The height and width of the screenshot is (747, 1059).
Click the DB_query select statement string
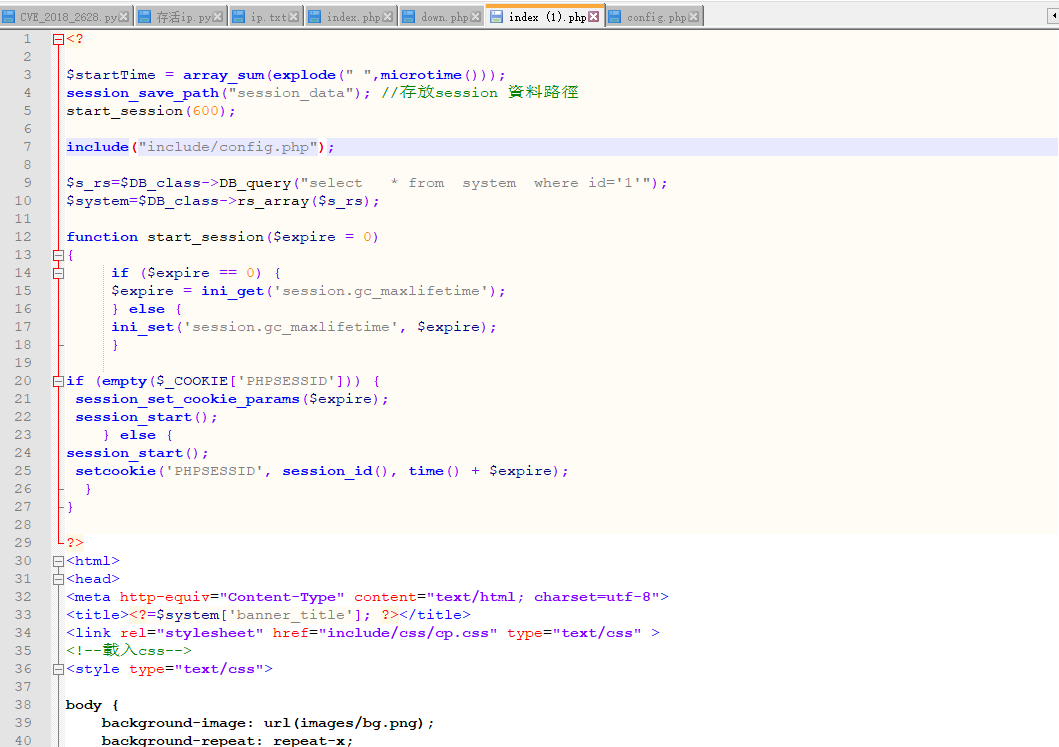(475, 183)
